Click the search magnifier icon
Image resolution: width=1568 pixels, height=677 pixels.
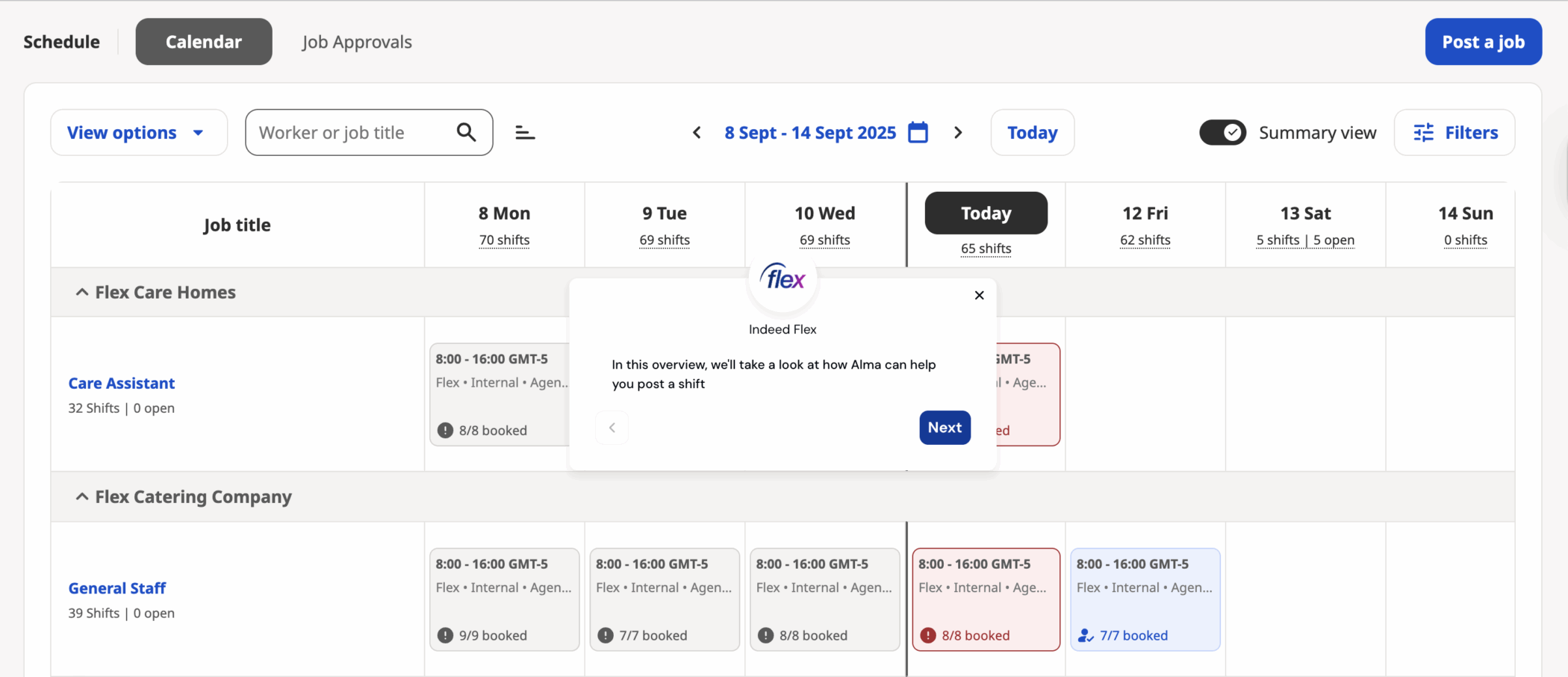466,132
